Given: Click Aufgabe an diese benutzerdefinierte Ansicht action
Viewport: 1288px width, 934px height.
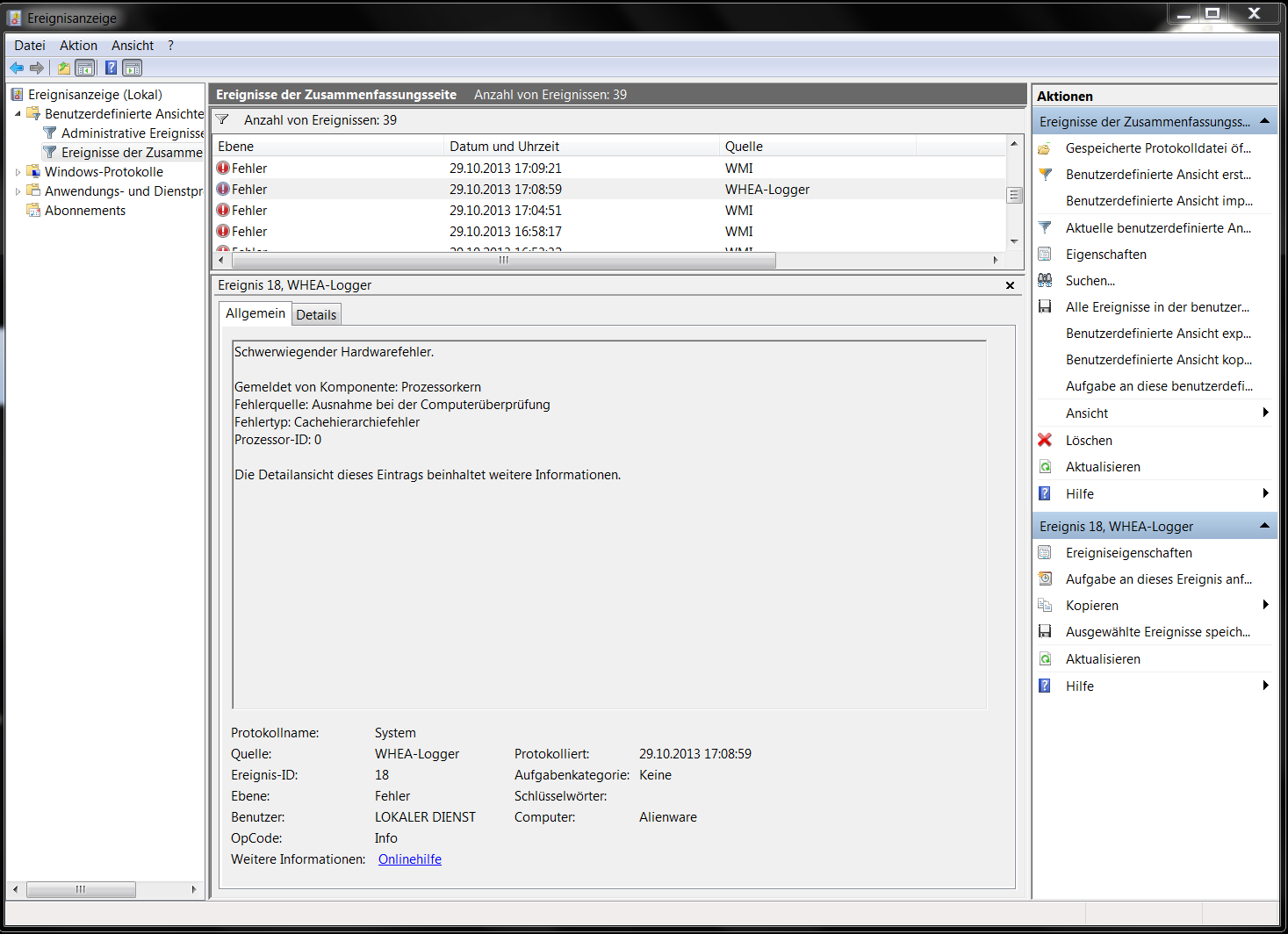Looking at the screenshot, I should tap(1159, 386).
